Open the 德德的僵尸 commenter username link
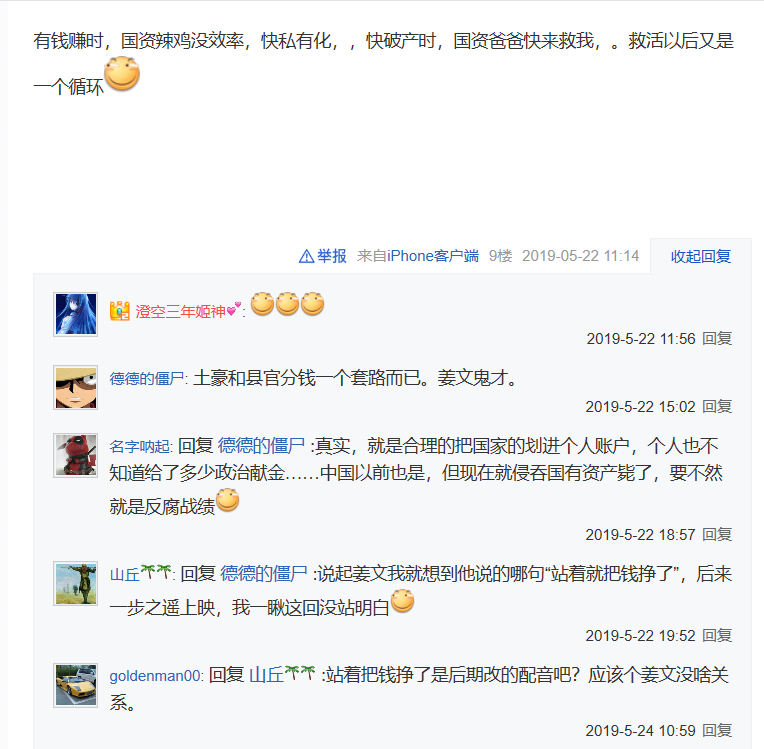 coord(146,379)
